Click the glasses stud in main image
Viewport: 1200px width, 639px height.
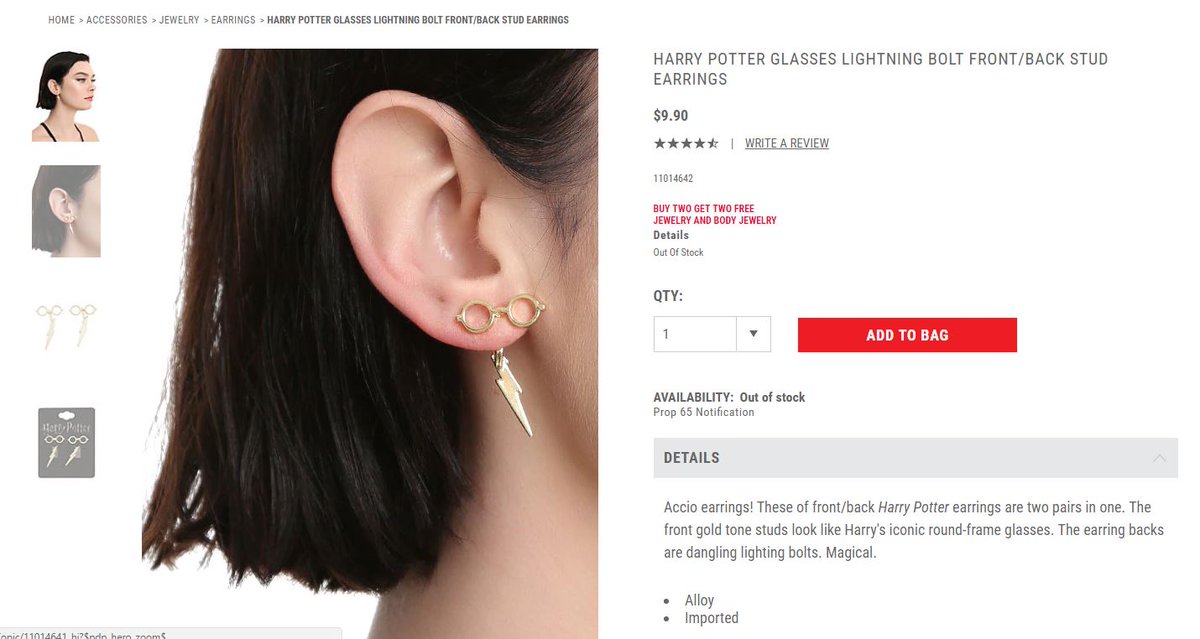point(503,314)
